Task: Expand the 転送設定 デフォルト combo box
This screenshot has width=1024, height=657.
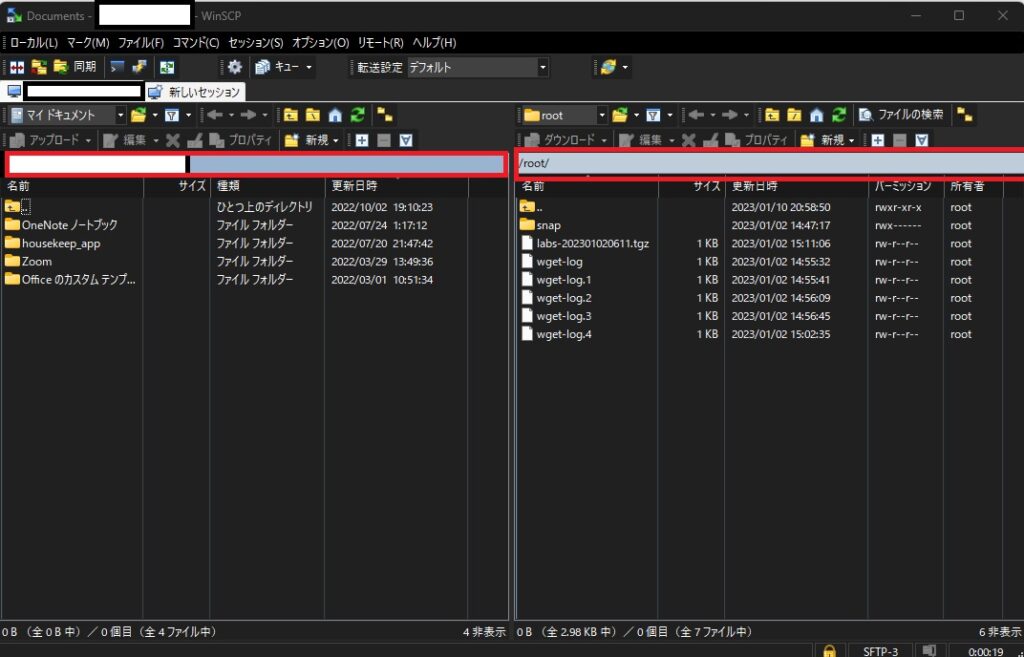Action: pyautogui.click(x=543, y=67)
